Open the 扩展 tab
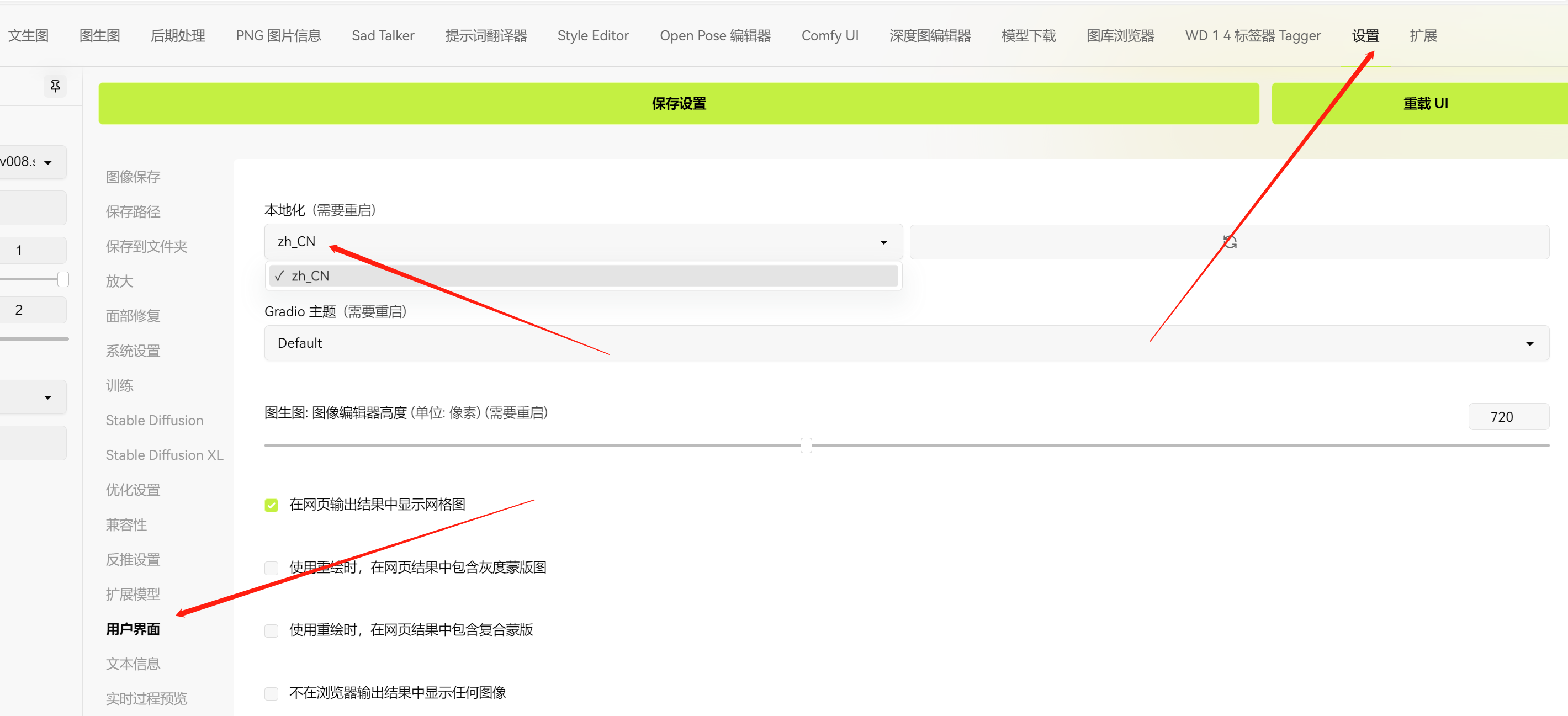 tap(1423, 35)
